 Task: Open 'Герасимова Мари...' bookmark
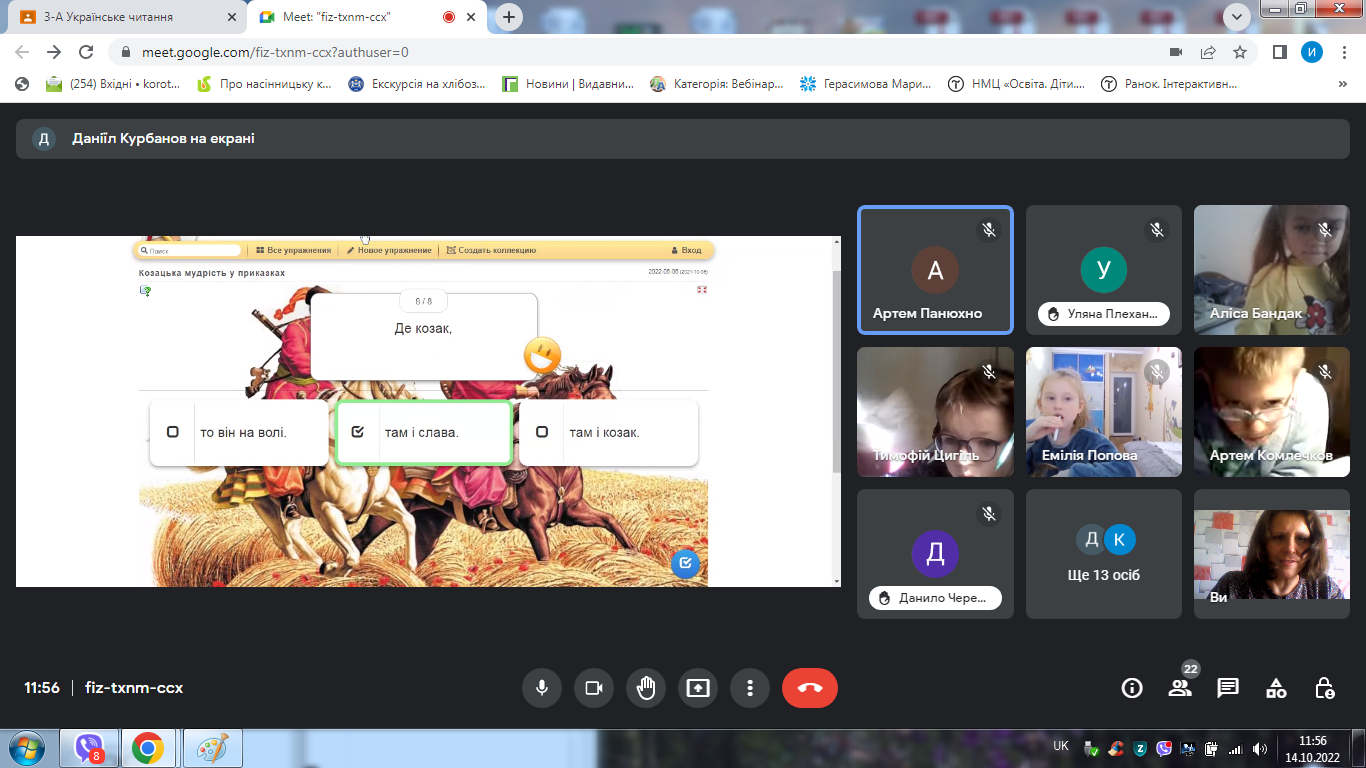(x=866, y=84)
